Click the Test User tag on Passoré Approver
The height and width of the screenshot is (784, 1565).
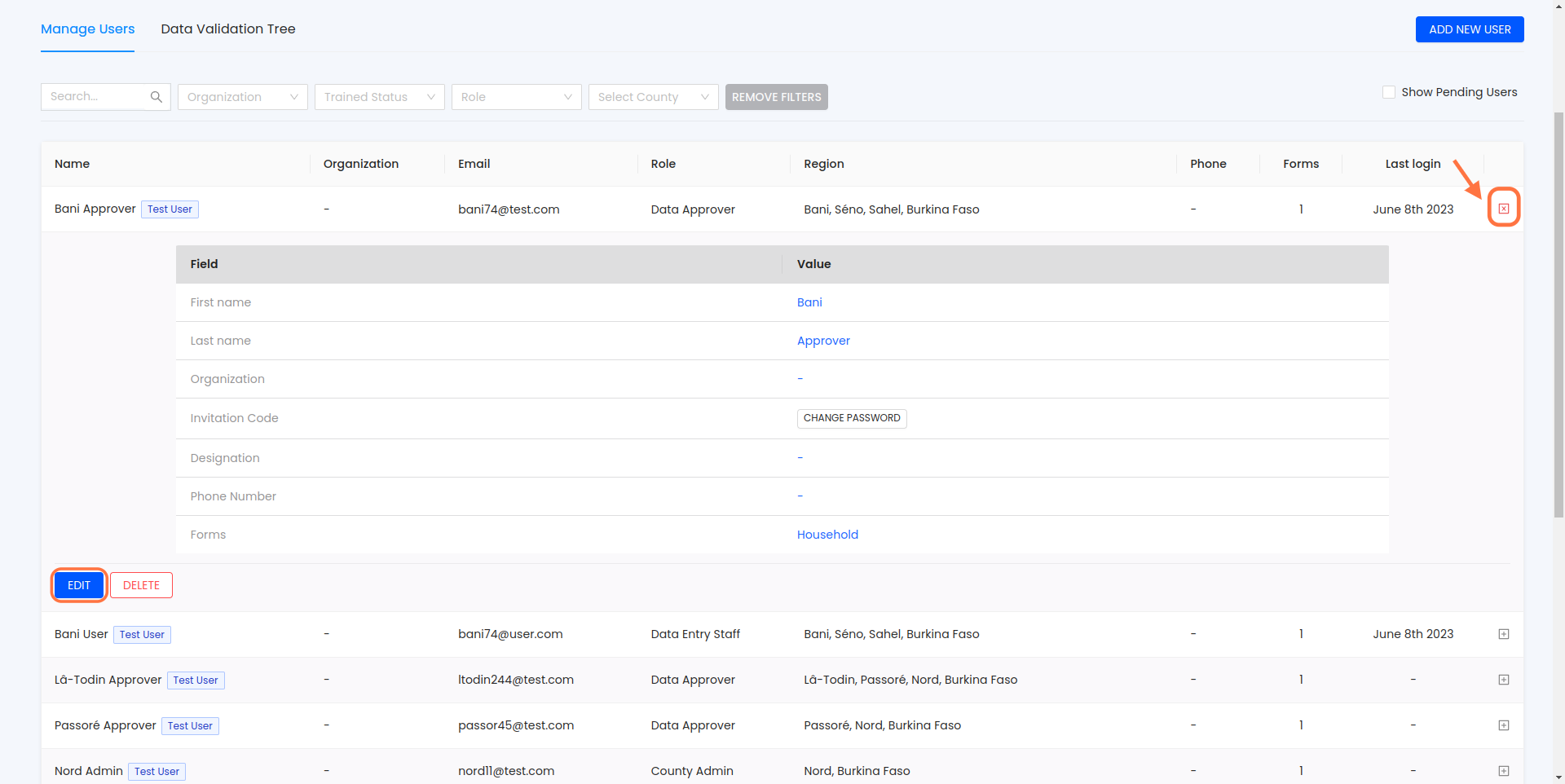190,726
